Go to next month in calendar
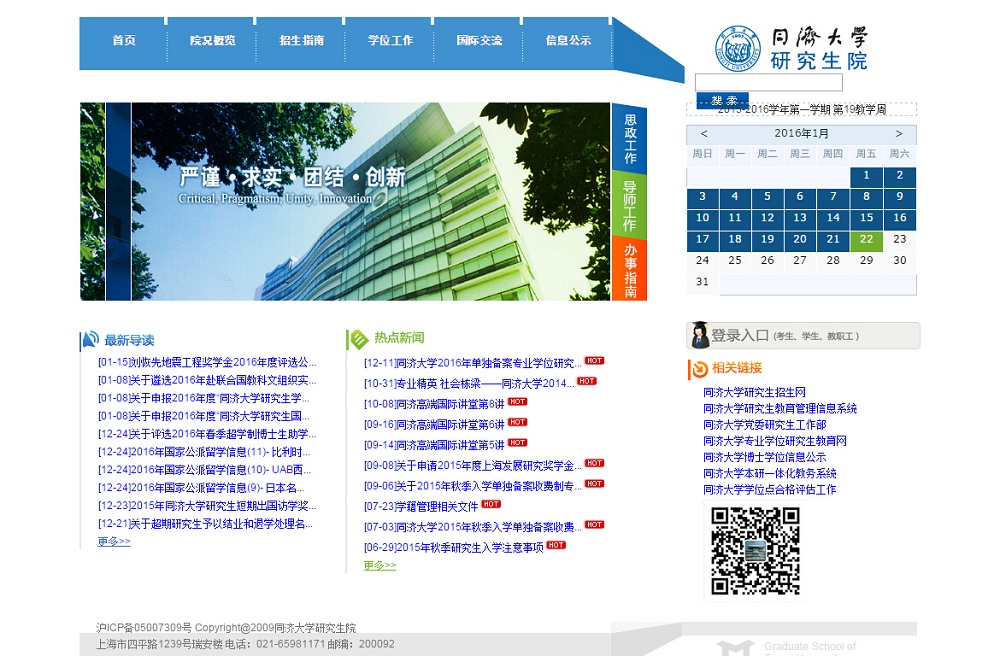The height and width of the screenshot is (656, 1000). (899, 134)
